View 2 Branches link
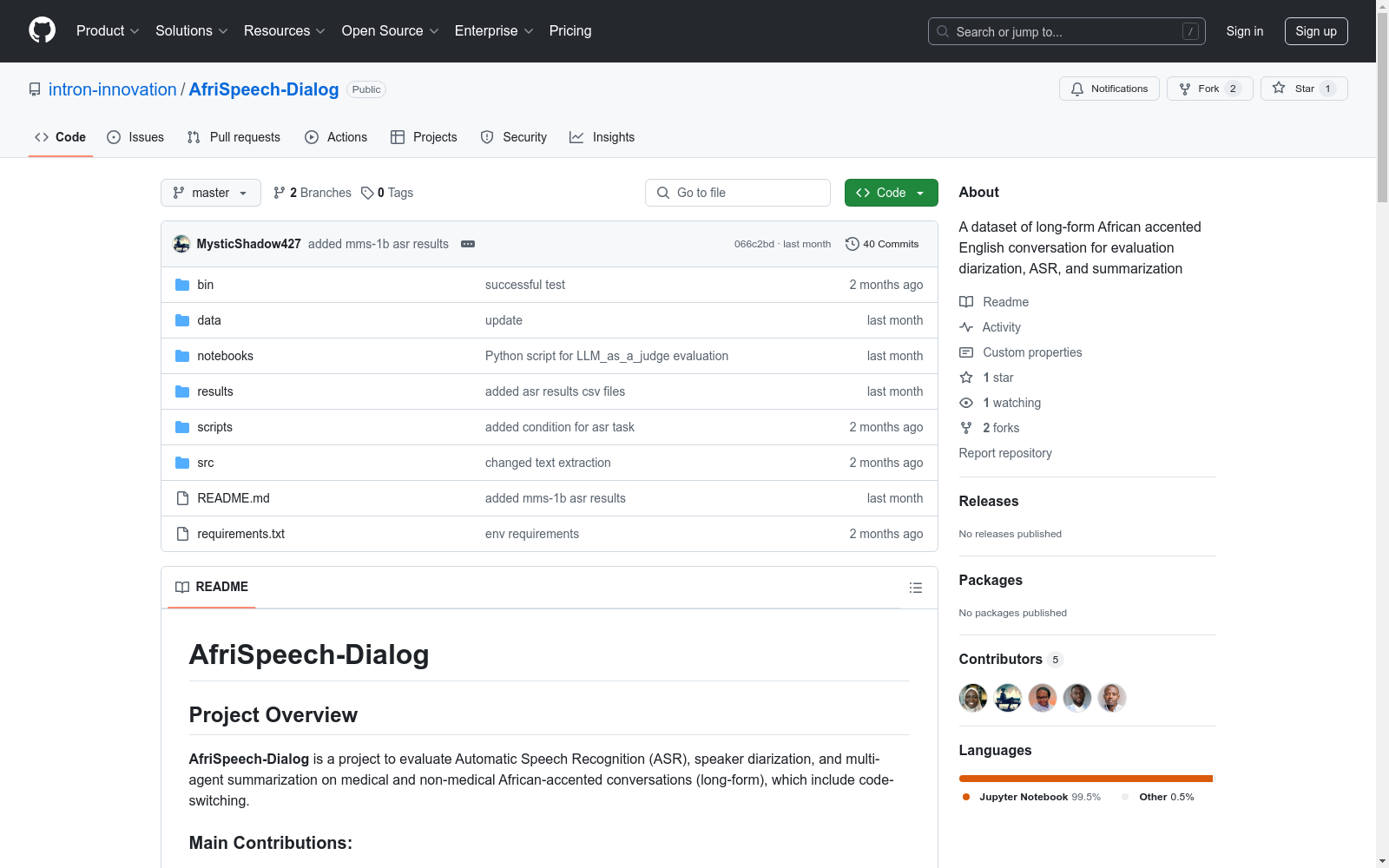 (313, 193)
